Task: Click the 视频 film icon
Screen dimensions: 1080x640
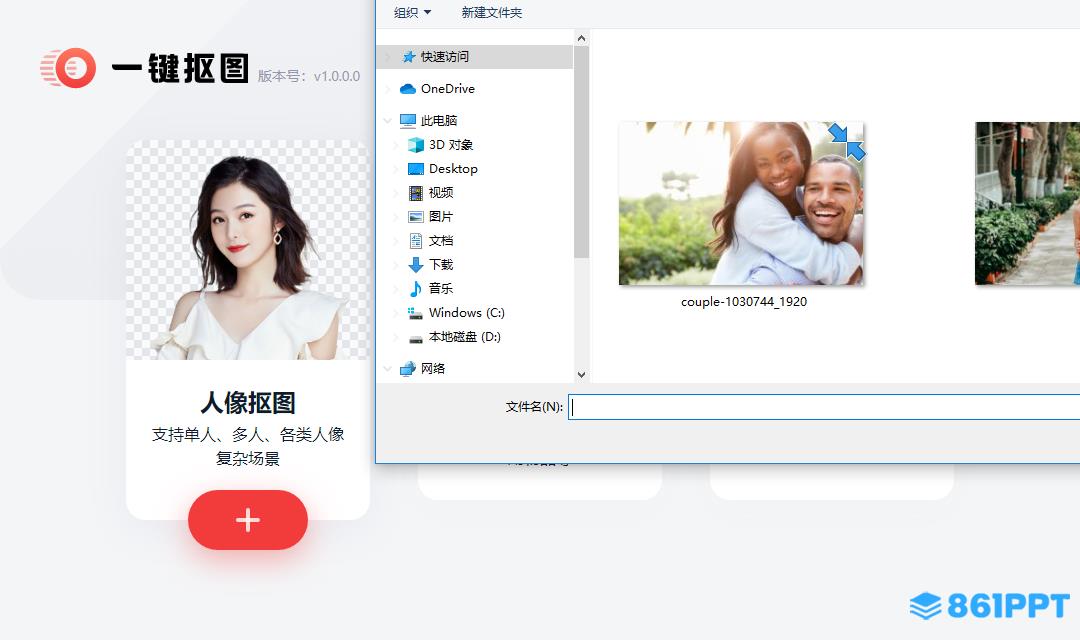Action: [415, 193]
